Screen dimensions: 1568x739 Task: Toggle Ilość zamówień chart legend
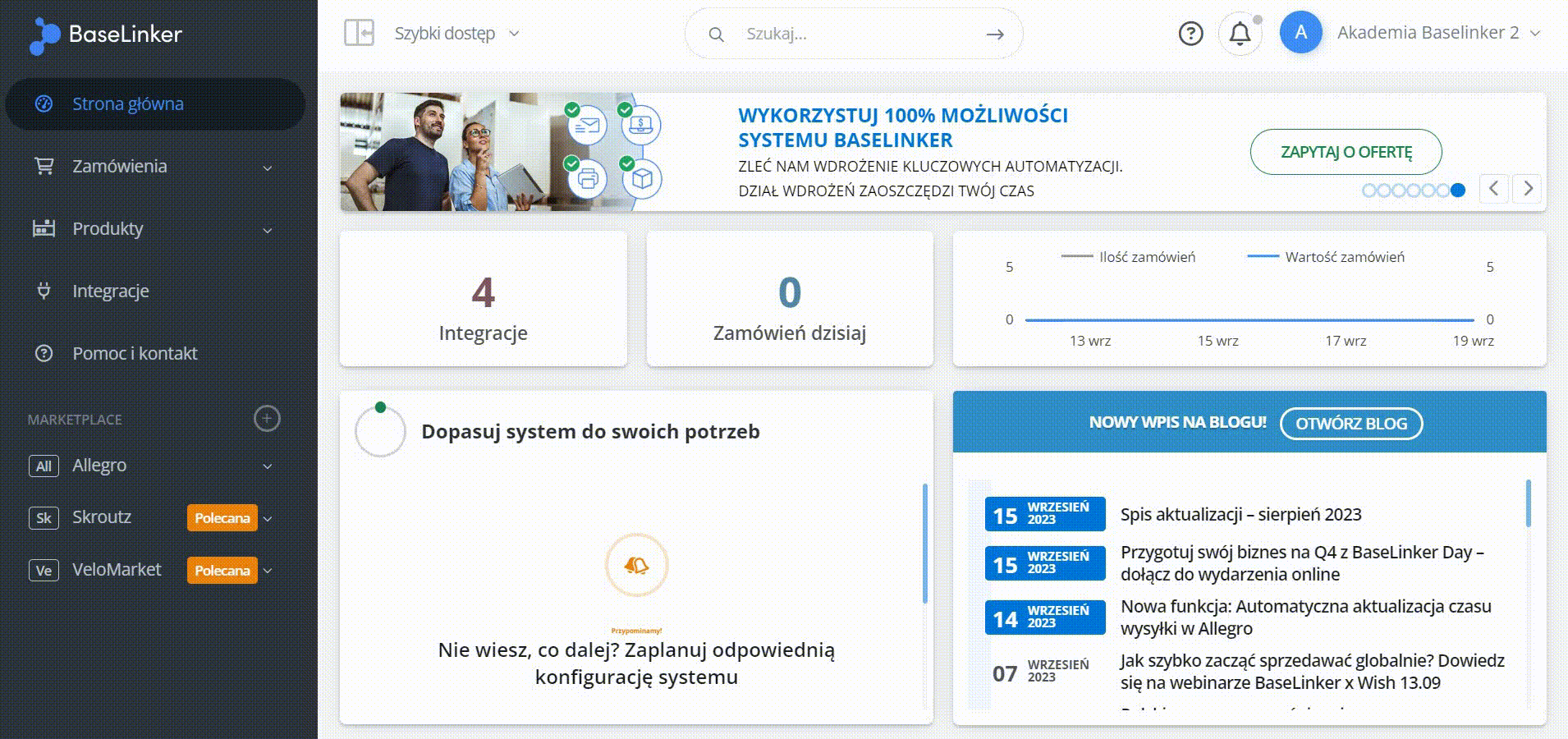[x=1128, y=257]
